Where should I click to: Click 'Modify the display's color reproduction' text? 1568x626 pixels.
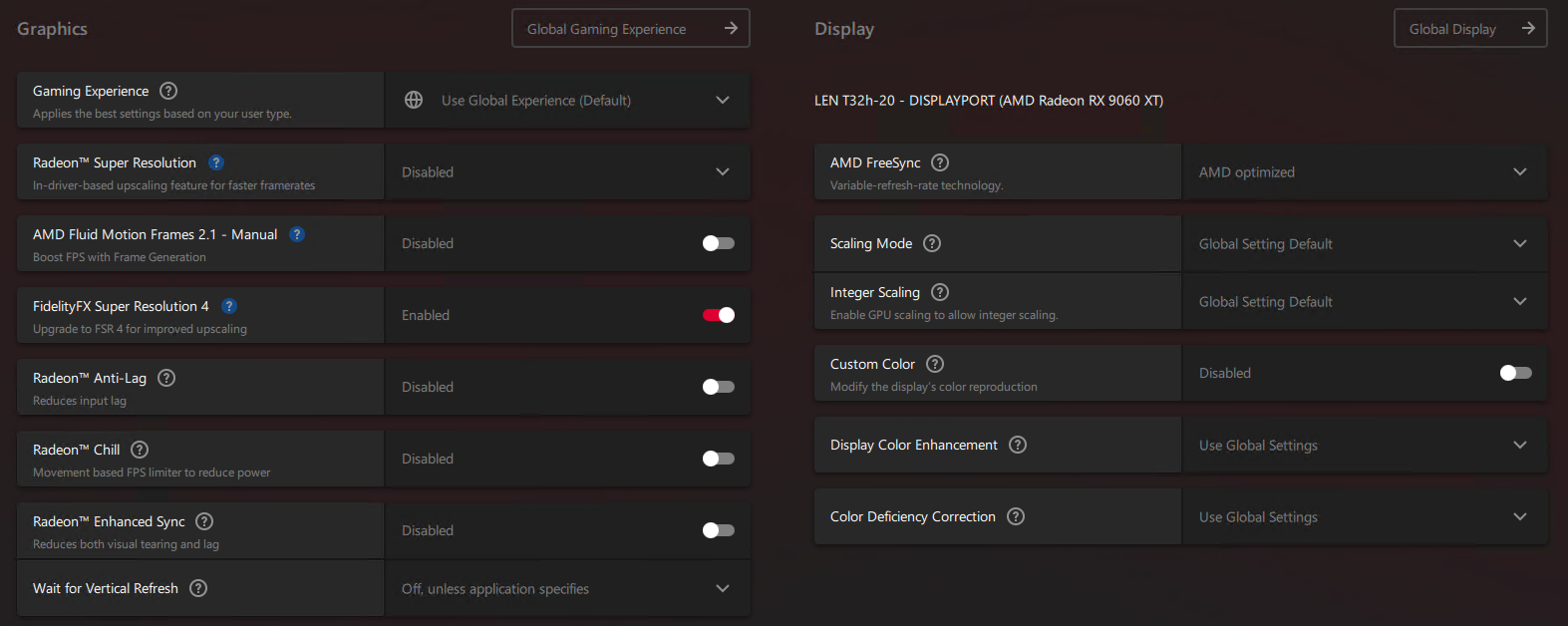(934, 387)
